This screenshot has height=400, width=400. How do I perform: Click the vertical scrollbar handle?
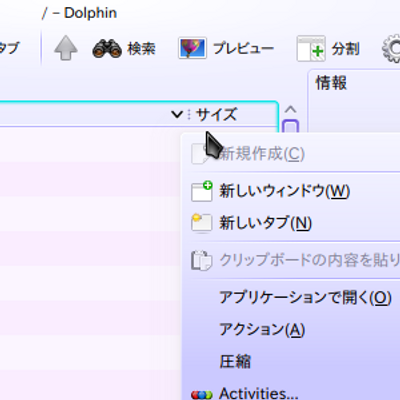pos(291,127)
